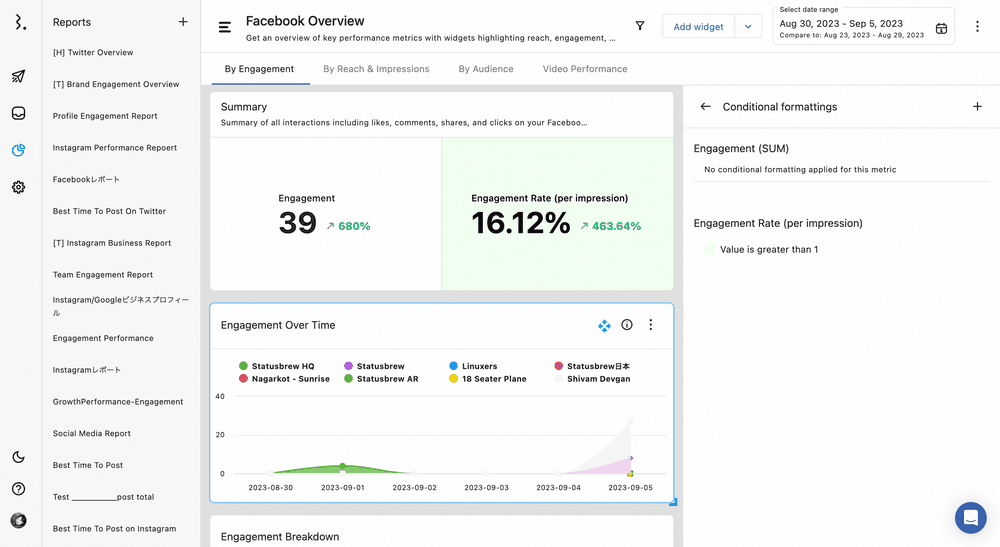Open Engagement Over Time widget options menu

coord(651,325)
